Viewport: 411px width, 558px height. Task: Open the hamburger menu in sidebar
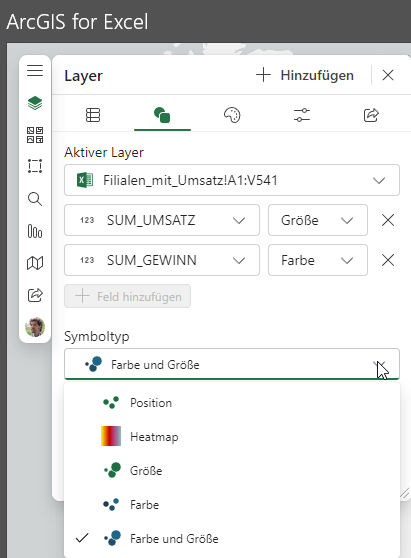[x=35, y=70]
